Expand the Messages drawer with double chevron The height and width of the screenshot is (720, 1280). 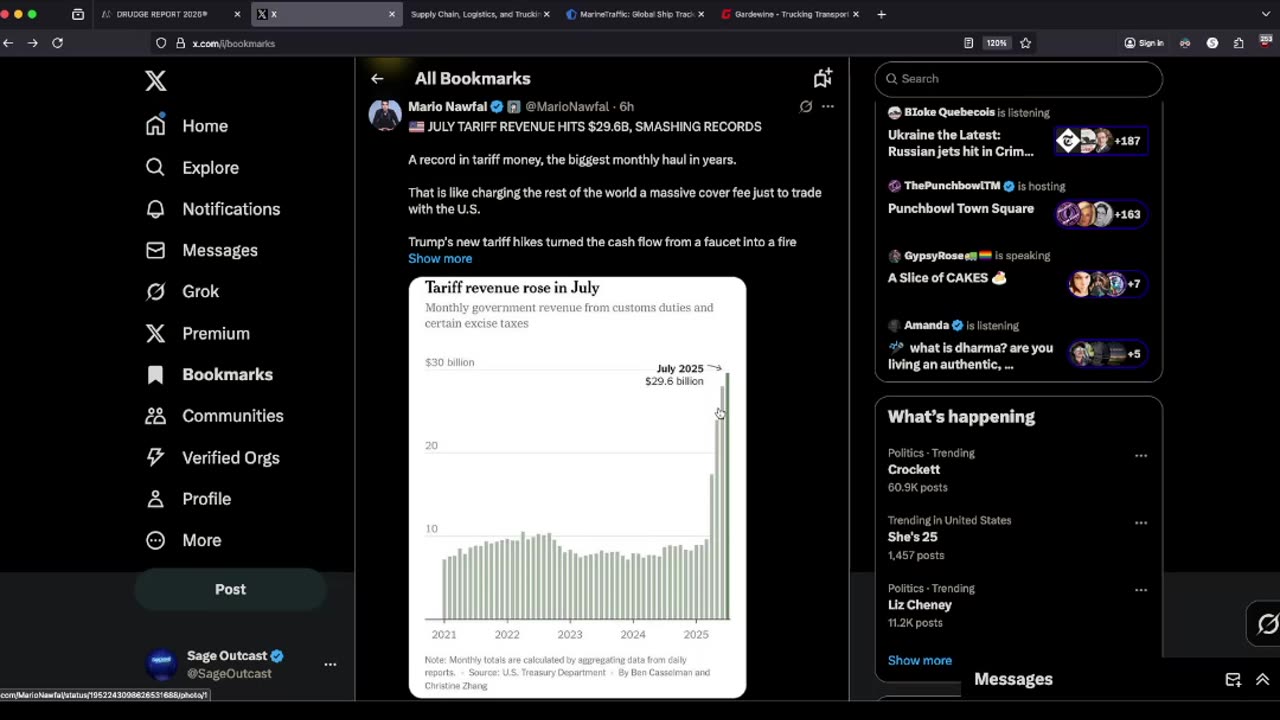click(1262, 680)
